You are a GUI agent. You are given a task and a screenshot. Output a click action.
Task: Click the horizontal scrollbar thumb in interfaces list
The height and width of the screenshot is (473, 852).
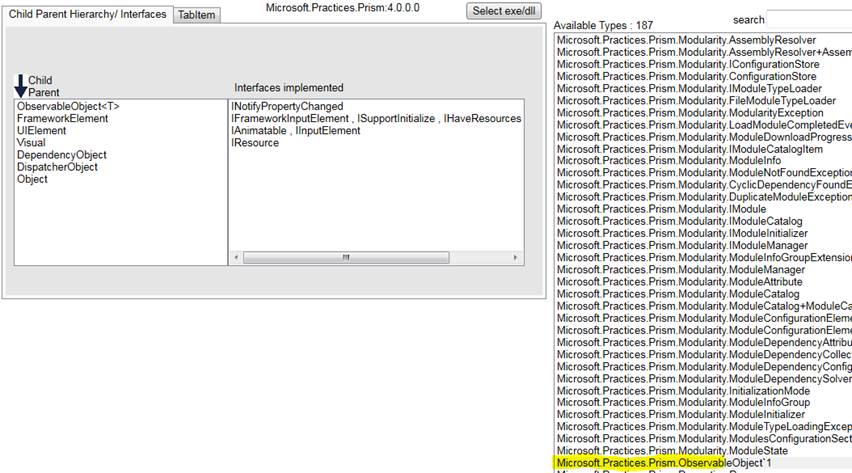[346, 257]
